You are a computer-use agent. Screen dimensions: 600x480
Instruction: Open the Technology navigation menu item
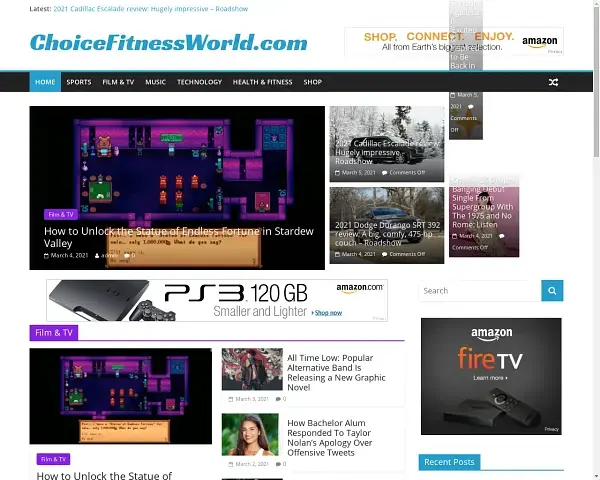[199, 82]
